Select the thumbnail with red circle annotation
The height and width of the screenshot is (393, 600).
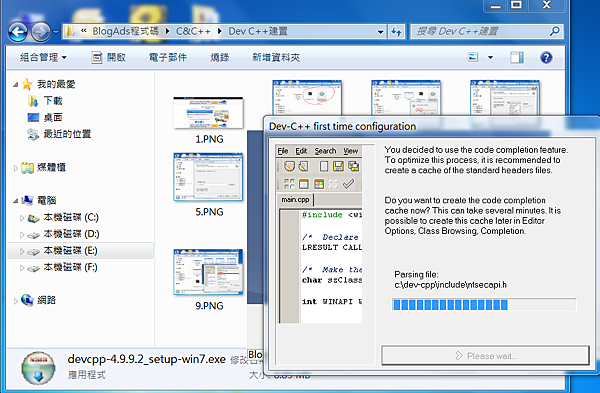pos(307,98)
